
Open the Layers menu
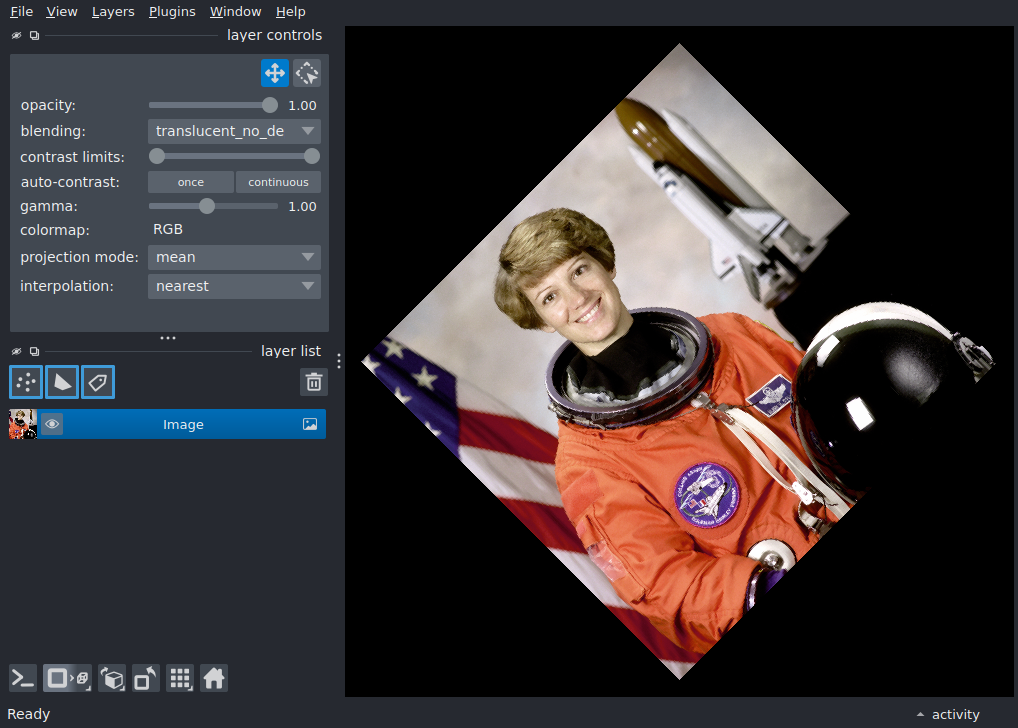point(113,12)
